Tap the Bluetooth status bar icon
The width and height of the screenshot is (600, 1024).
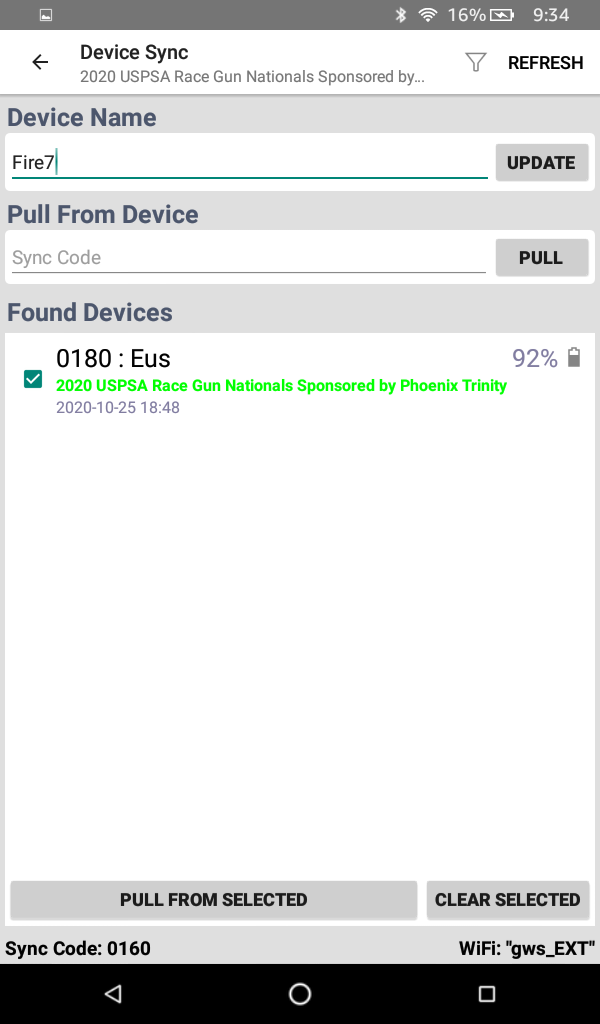click(401, 15)
